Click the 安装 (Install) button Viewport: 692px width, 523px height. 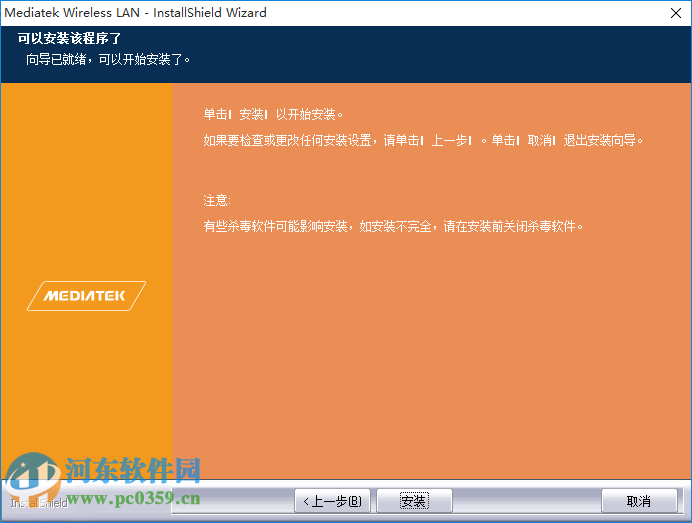click(x=414, y=501)
